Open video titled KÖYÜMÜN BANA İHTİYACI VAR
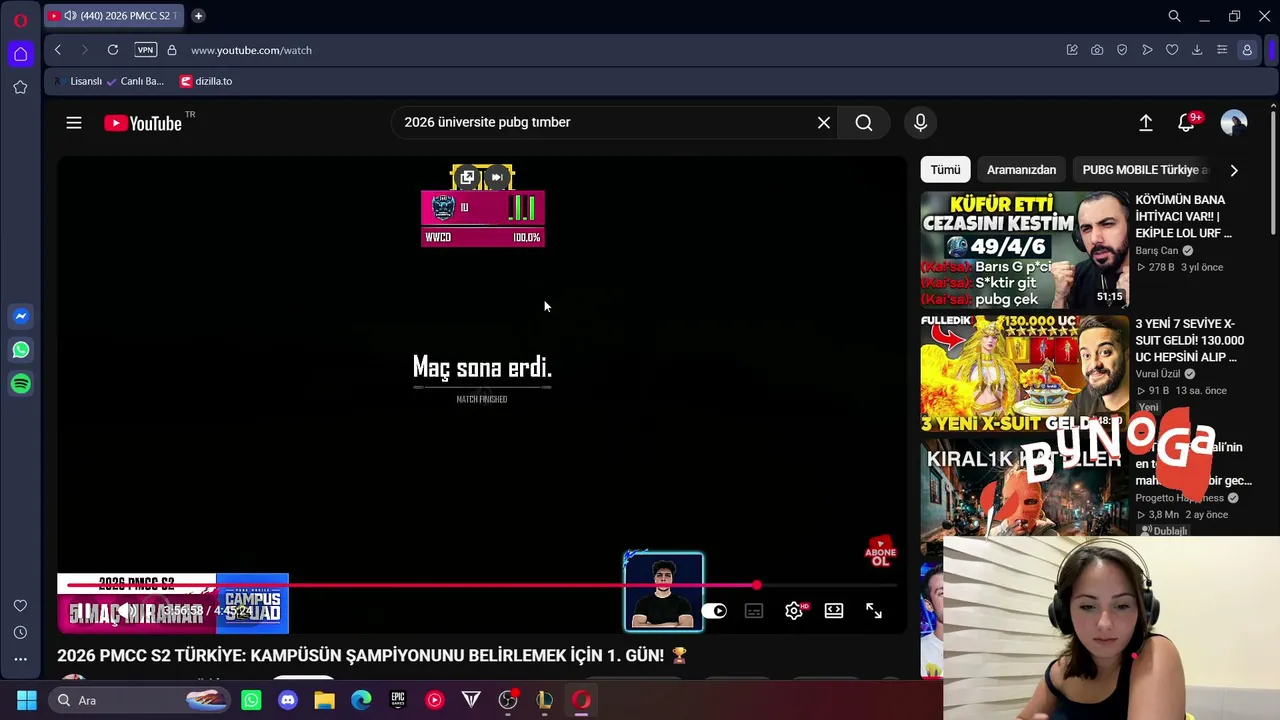1280x720 pixels. coord(1184,216)
